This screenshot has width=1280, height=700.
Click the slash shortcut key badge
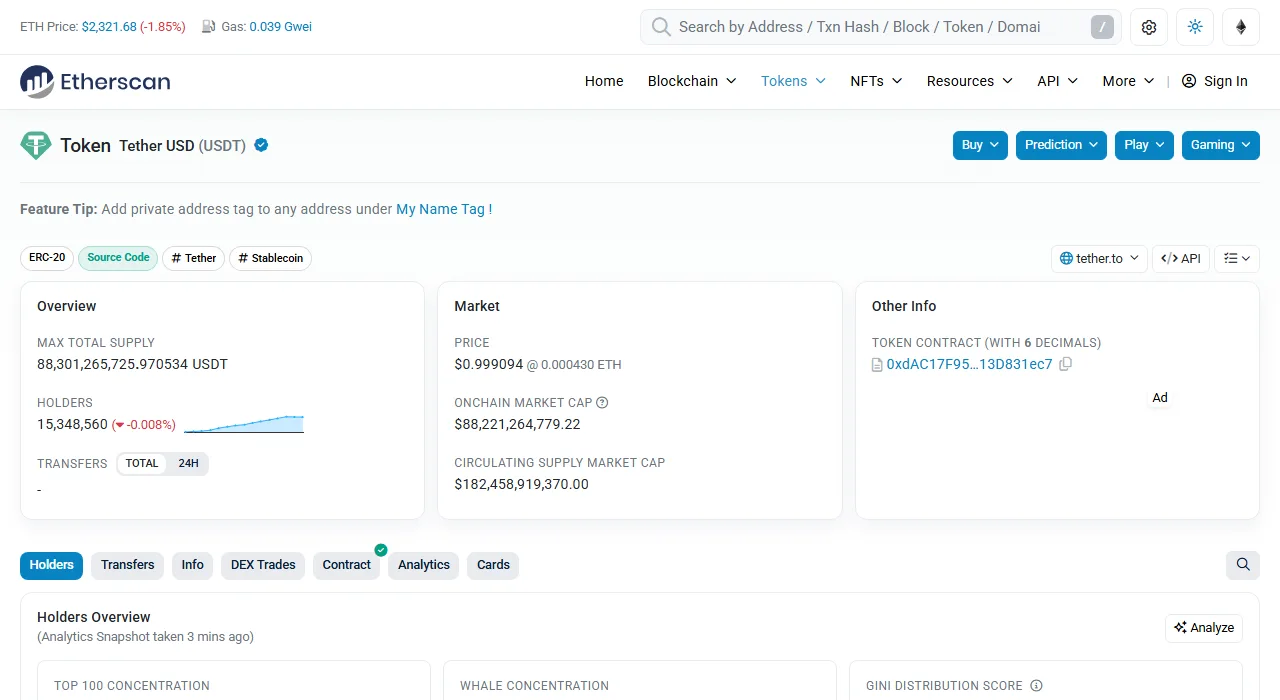1102,27
